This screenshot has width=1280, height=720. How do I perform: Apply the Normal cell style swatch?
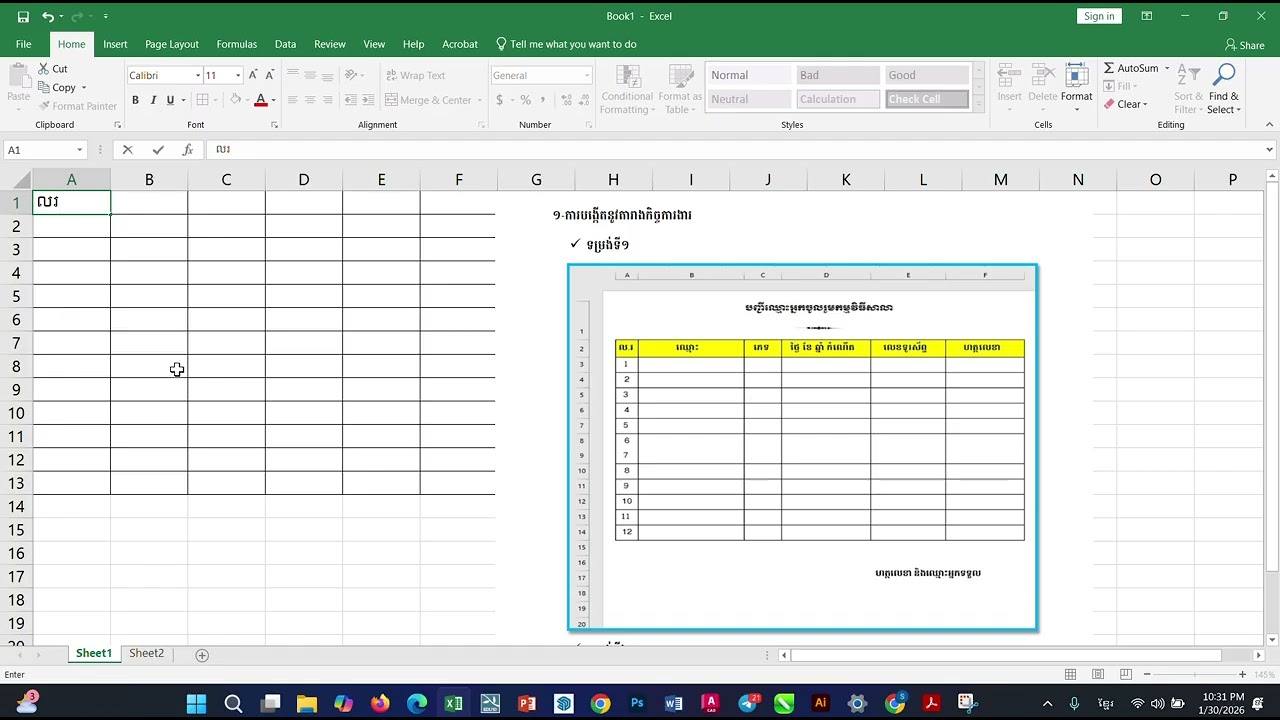click(750, 75)
